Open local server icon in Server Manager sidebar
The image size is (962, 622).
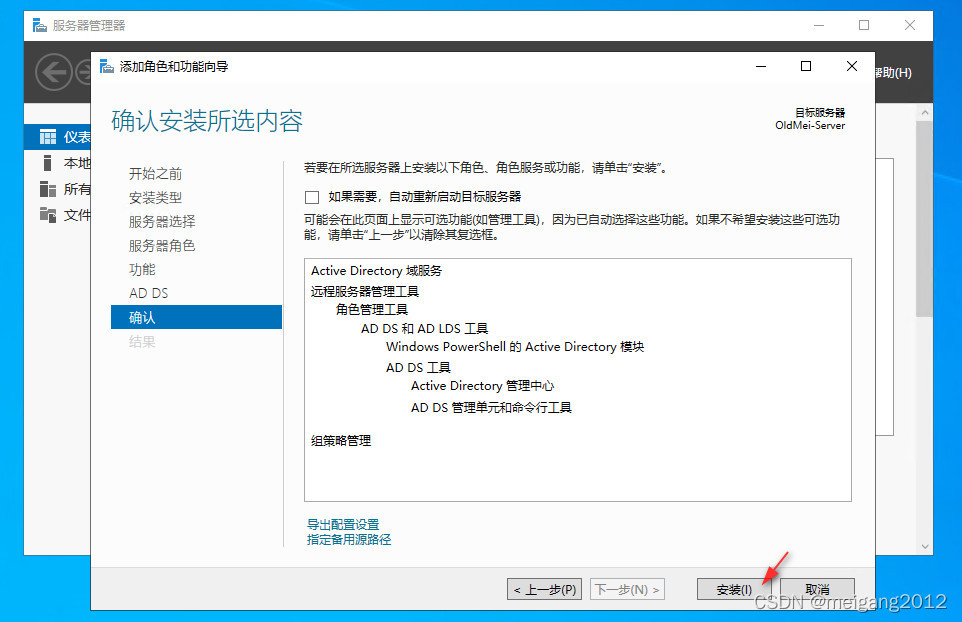(47, 163)
